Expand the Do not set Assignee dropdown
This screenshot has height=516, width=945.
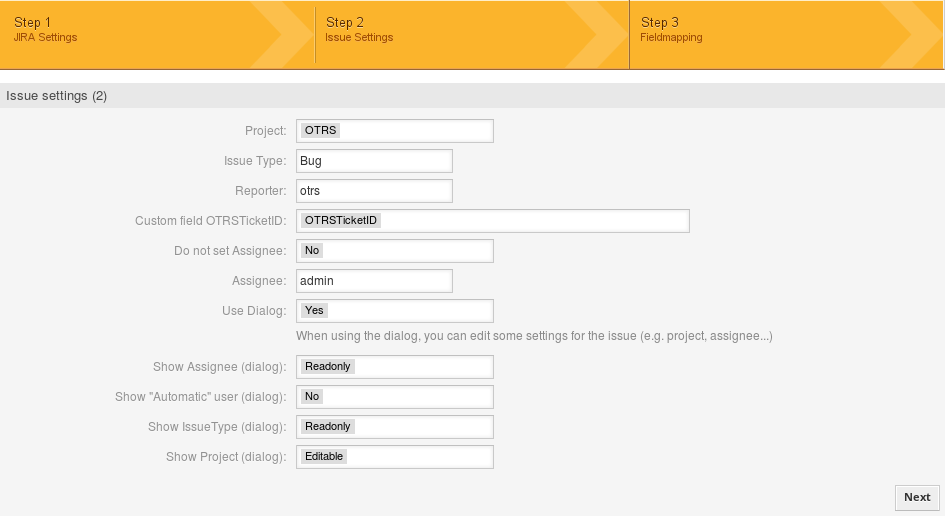395,251
